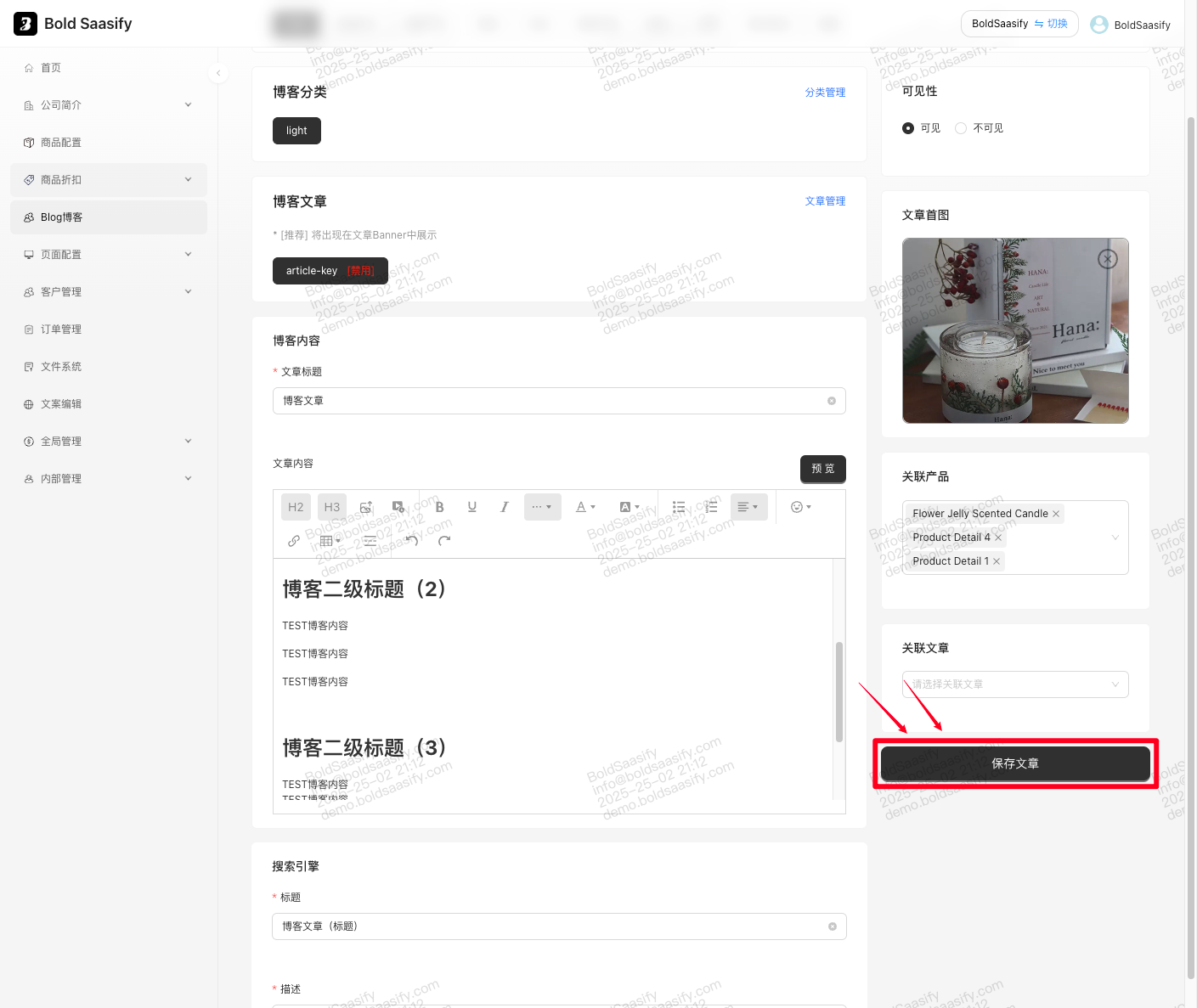This screenshot has width=1197, height=1008.
Task: Open the text alignment dropdown
Action: tap(748, 507)
